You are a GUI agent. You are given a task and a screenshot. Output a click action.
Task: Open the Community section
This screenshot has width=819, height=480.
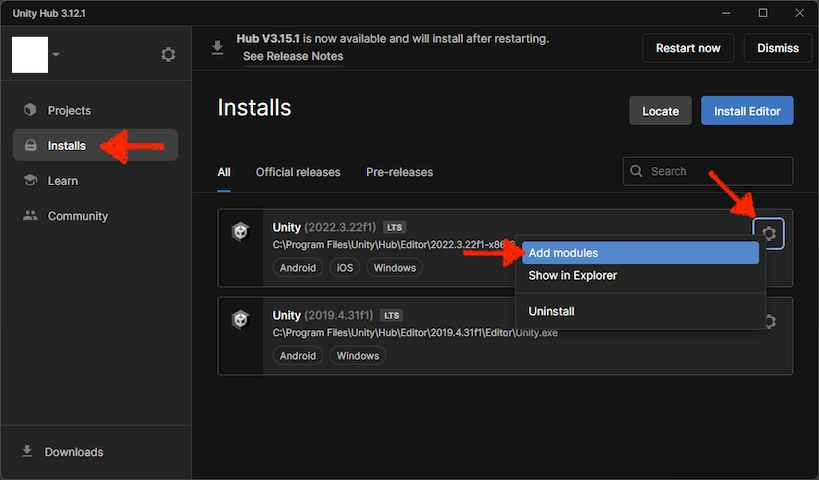pos(77,216)
